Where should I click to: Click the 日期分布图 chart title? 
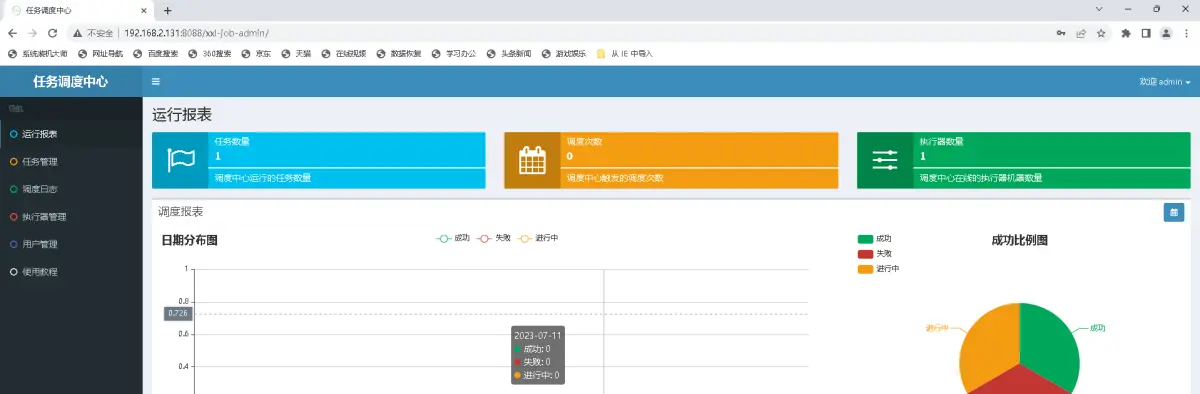coord(190,240)
